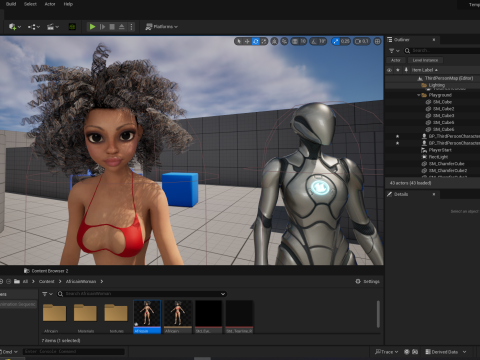
Task: Choose the Translate move tool
Action: tap(247, 41)
